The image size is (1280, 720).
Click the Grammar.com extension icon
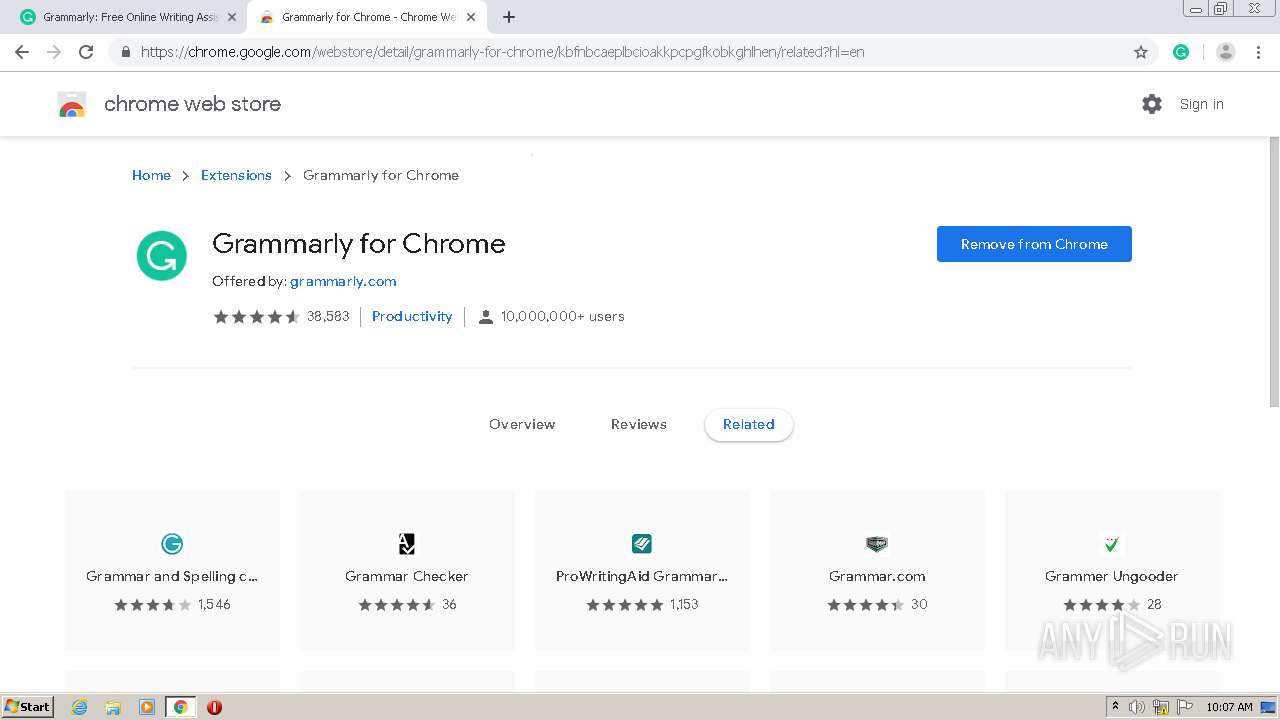(877, 544)
